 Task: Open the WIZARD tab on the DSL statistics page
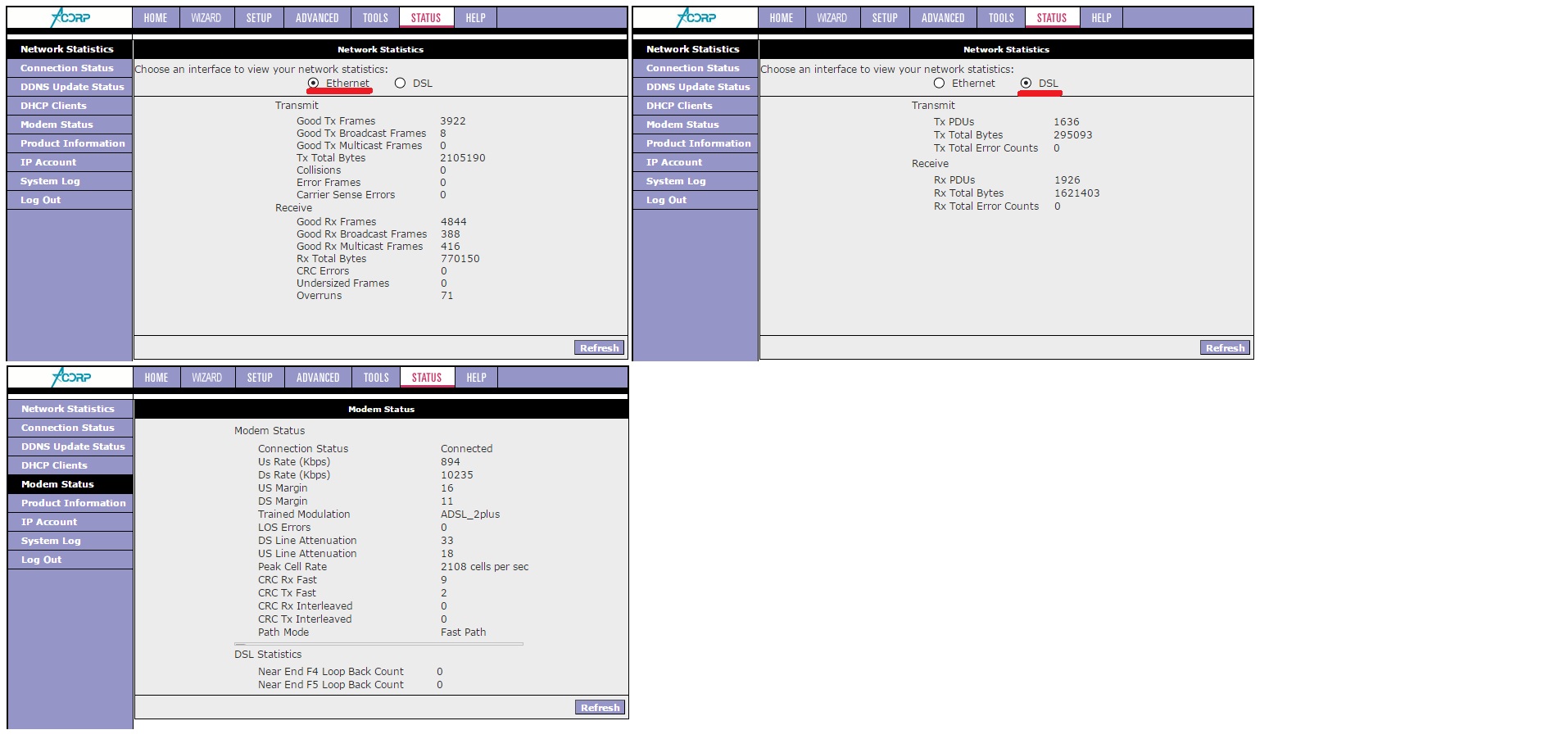(x=832, y=18)
